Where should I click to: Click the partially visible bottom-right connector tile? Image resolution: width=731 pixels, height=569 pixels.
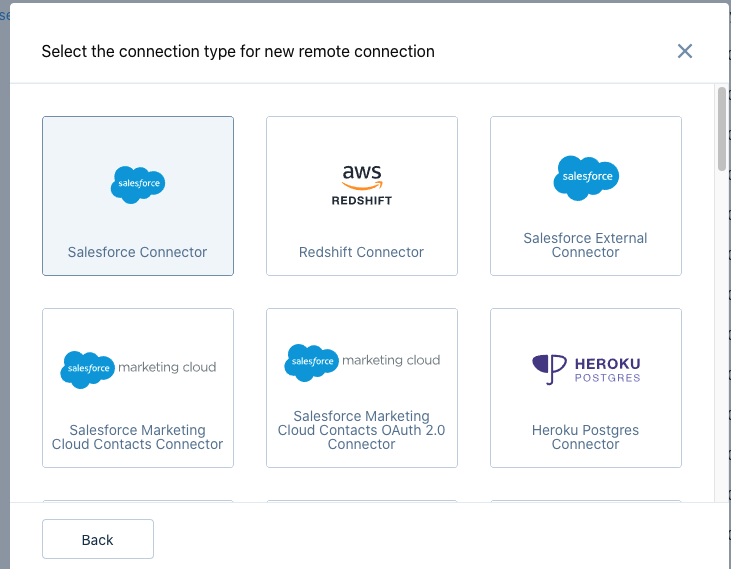coord(586,501)
